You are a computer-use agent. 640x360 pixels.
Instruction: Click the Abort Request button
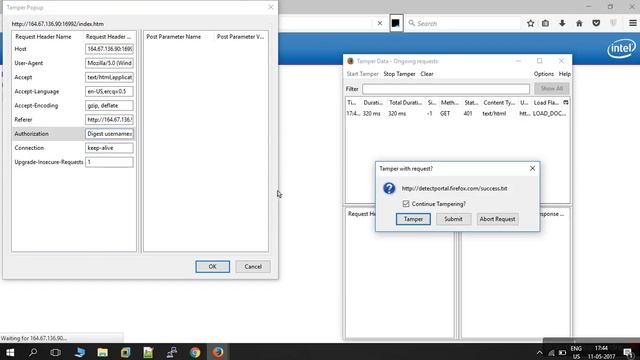[498, 219]
